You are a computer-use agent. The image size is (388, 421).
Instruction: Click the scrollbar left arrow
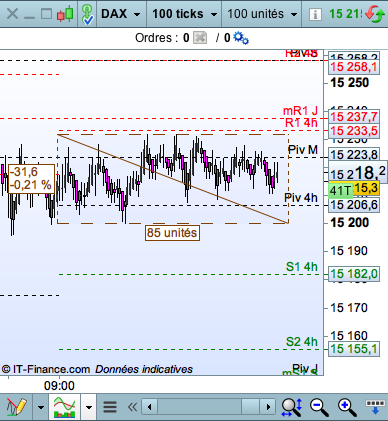[150, 407]
